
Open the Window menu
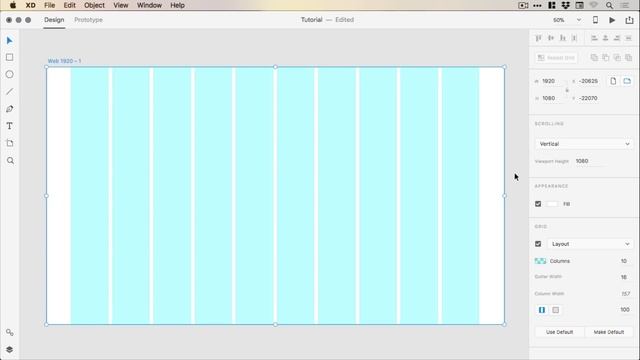pyautogui.click(x=149, y=5)
